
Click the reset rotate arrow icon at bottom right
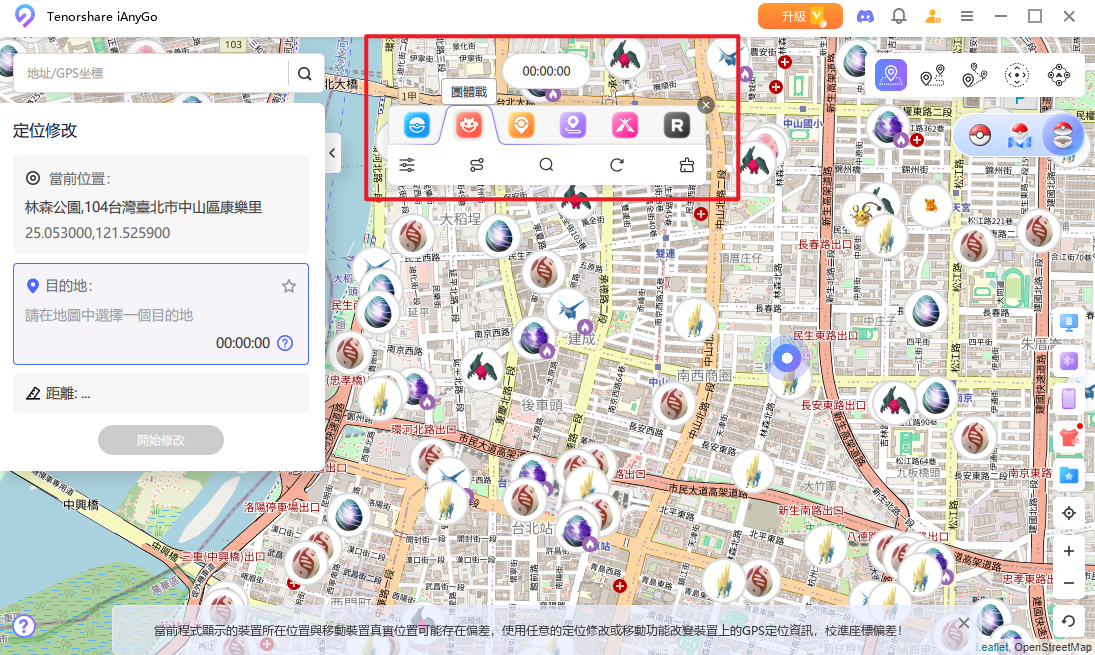tap(1068, 621)
